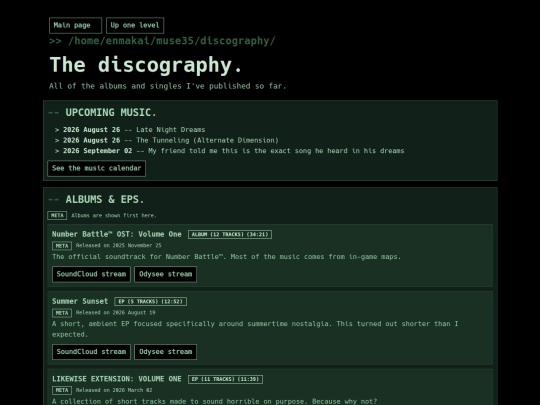Select 'The Tunneling (Alternate Dimension)' entry
The image size is (540, 405).
pyautogui.click(x=207, y=141)
